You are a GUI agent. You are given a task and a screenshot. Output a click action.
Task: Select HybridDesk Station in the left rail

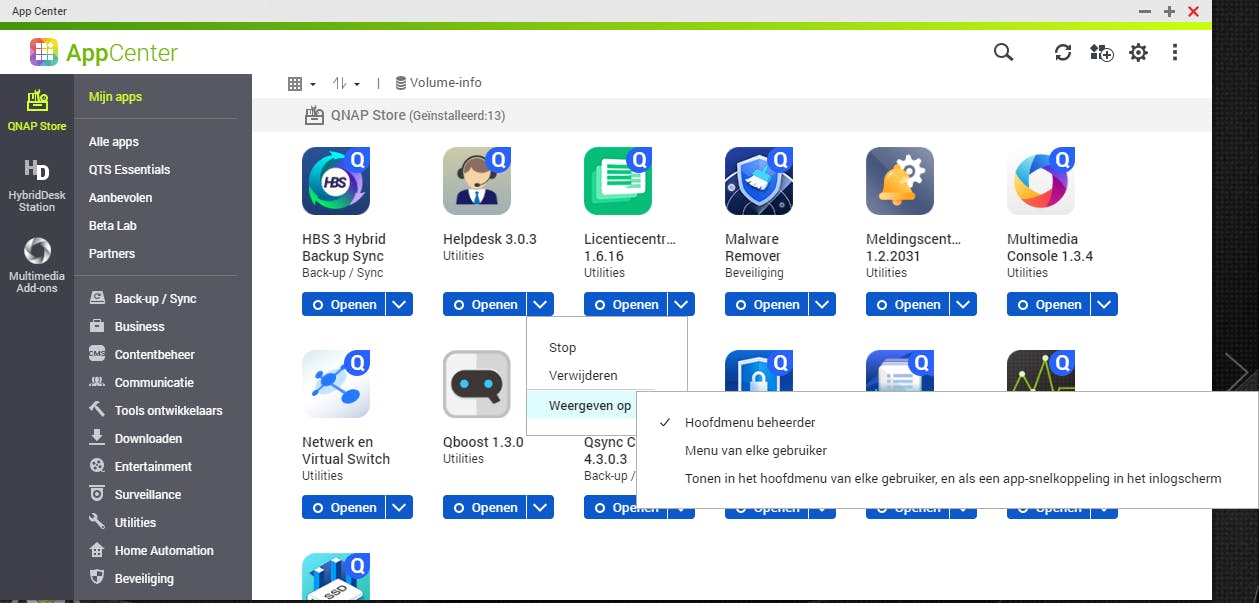click(x=37, y=185)
